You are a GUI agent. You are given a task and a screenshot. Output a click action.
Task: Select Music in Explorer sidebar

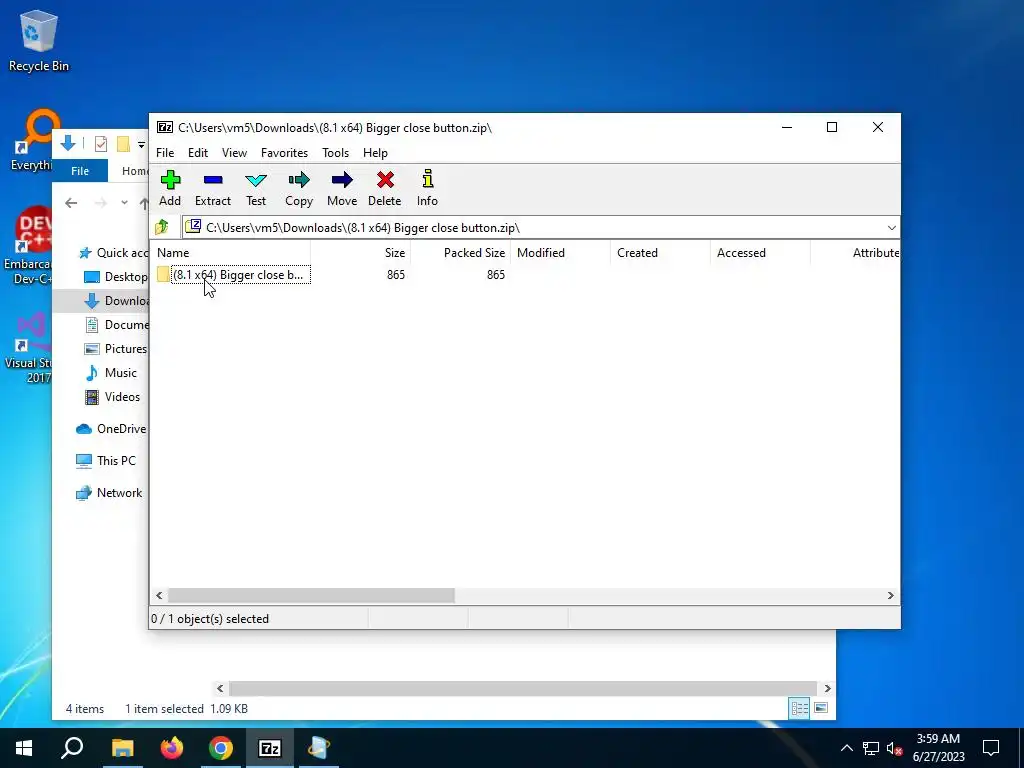111,373
